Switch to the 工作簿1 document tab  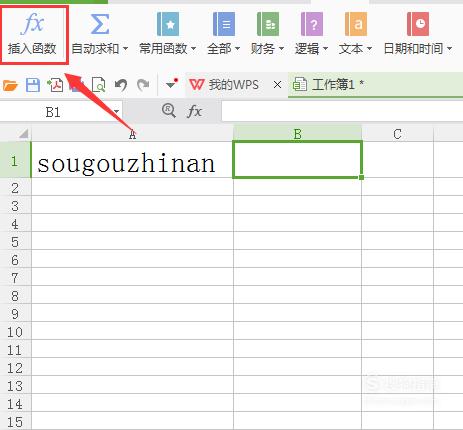pos(375,85)
